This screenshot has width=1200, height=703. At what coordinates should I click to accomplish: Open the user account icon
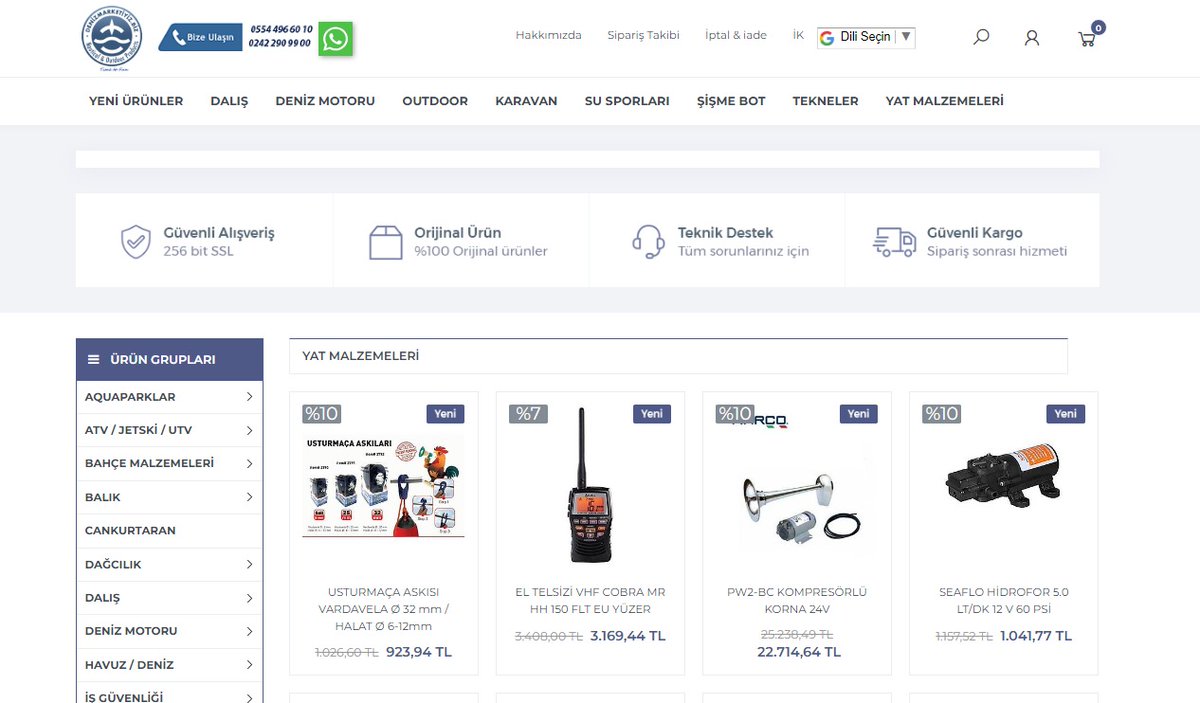(x=1032, y=38)
